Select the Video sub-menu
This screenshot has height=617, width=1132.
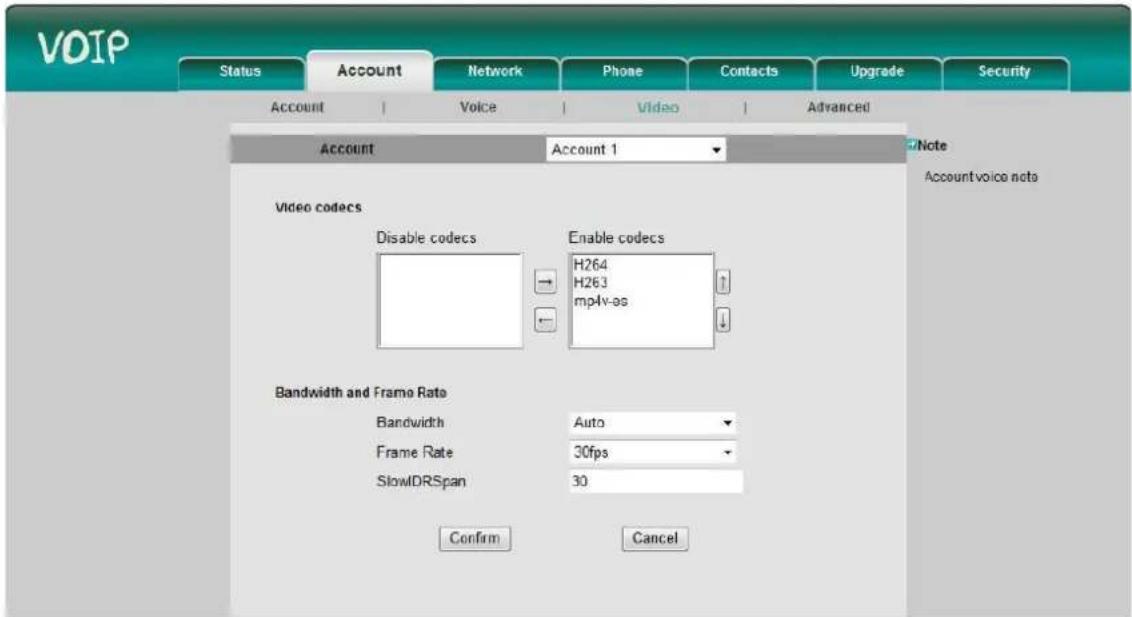click(x=658, y=108)
